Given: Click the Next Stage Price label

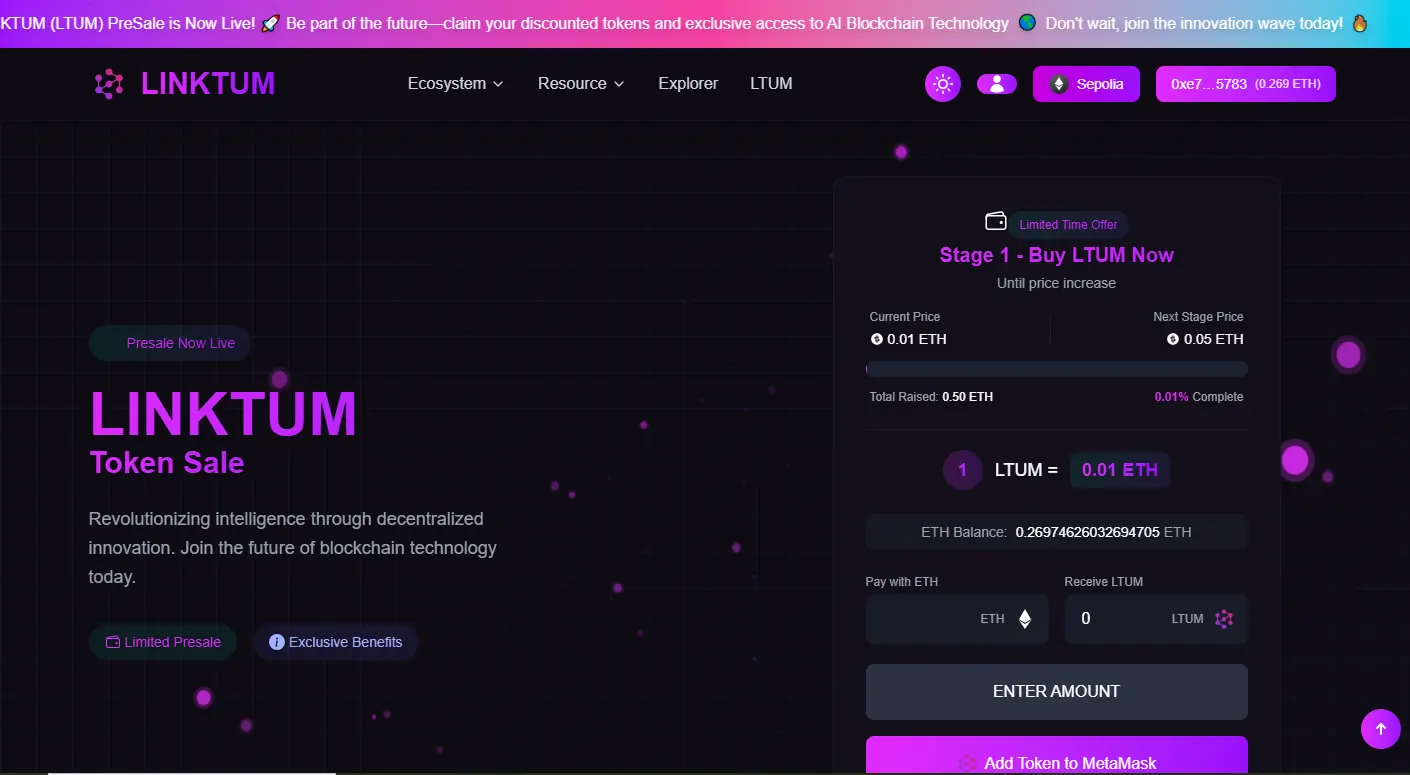Looking at the screenshot, I should click(1198, 316).
